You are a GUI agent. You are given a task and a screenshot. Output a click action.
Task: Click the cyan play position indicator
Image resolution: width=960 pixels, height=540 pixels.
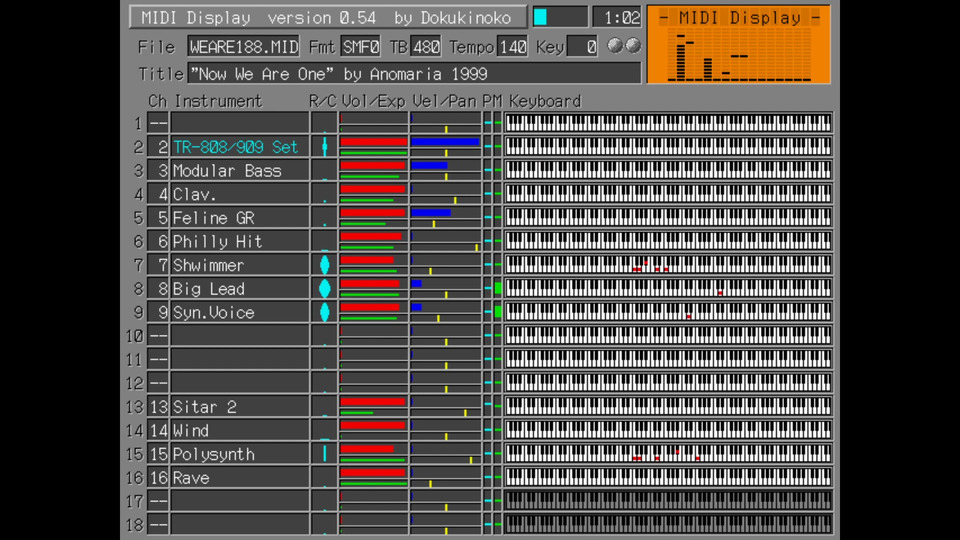tap(540, 17)
